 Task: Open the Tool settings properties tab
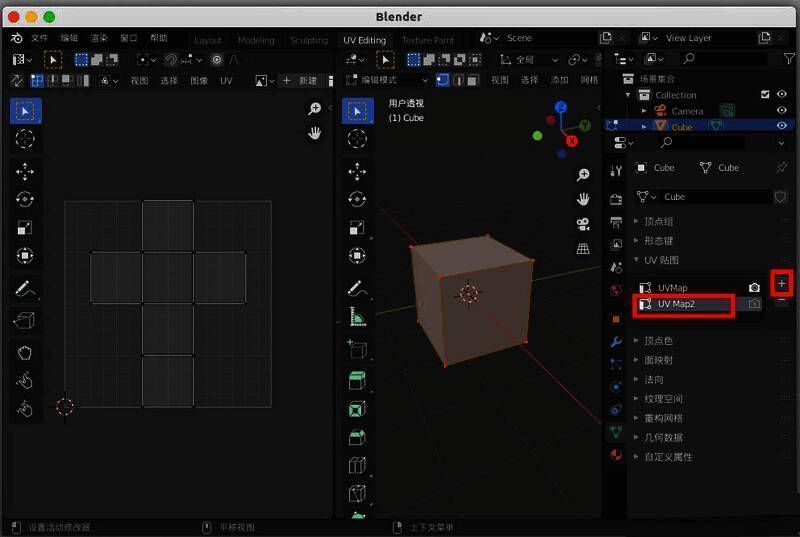pyautogui.click(x=616, y=171)
